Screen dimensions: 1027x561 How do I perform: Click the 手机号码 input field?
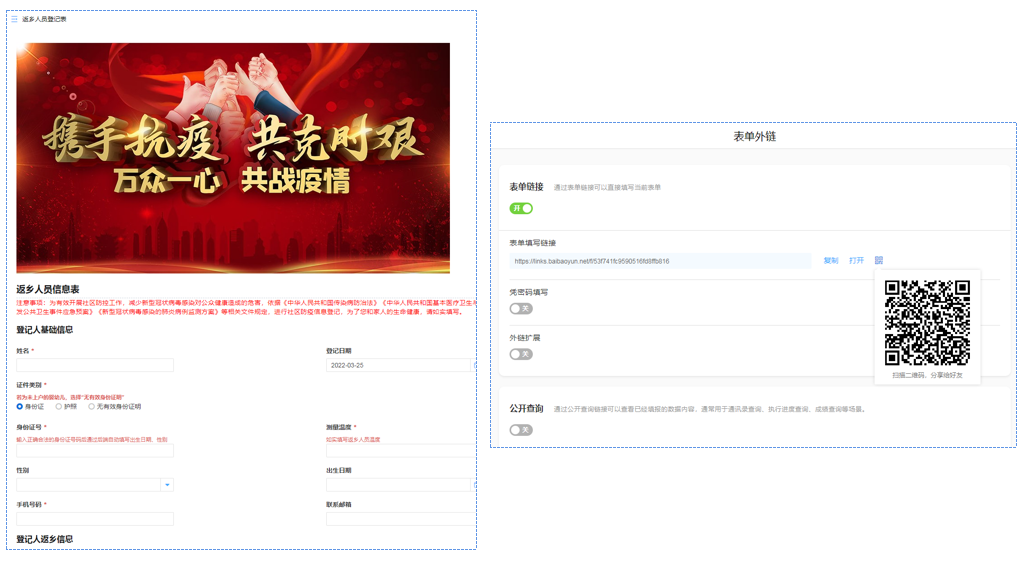[x=95, y=519]
